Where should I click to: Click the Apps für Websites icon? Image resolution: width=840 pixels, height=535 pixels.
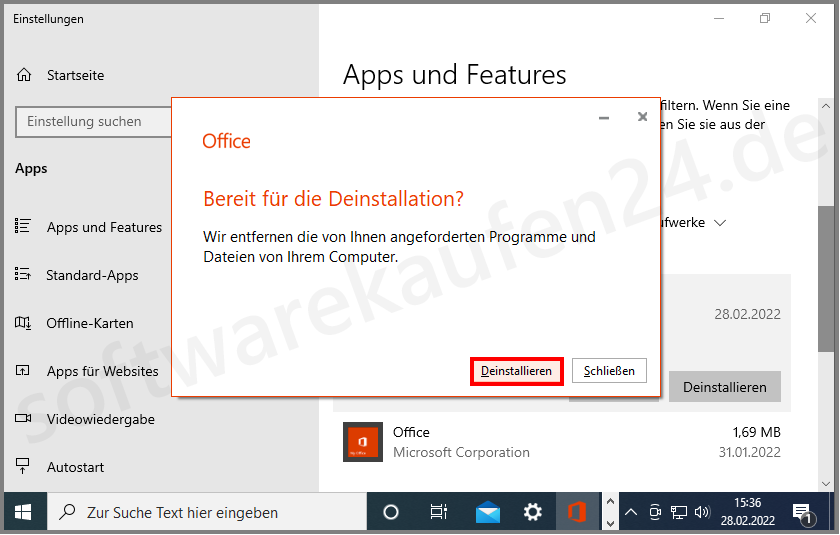tap(22, 371)
